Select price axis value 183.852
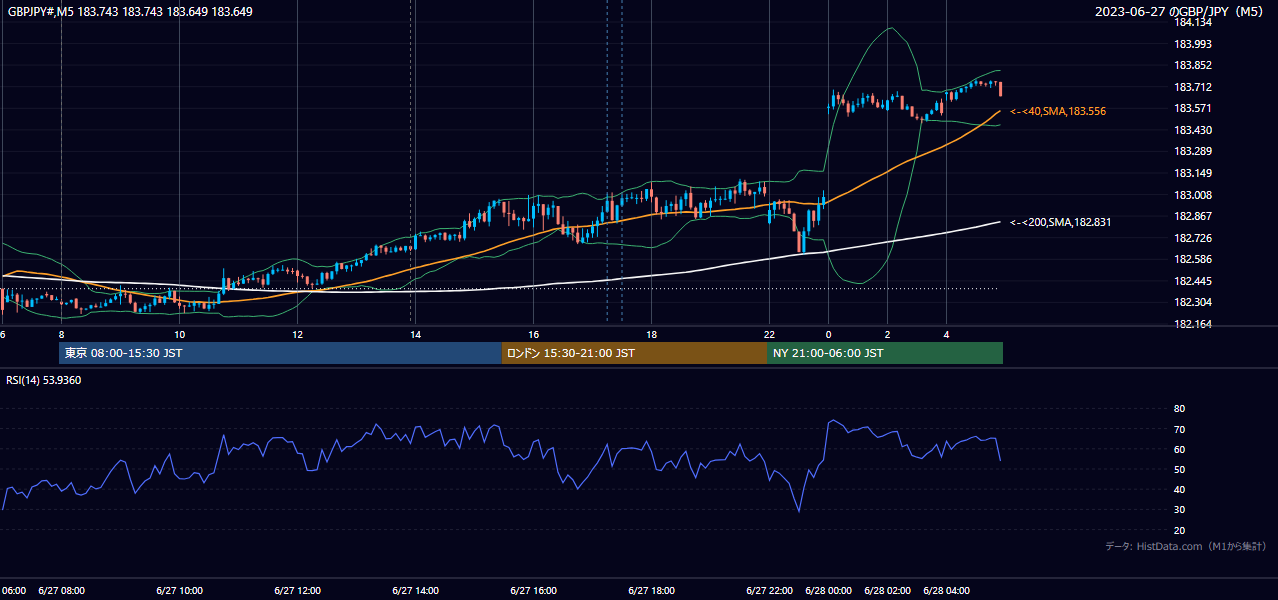The image size is (1278, 600). click(x=1192, y=66)
